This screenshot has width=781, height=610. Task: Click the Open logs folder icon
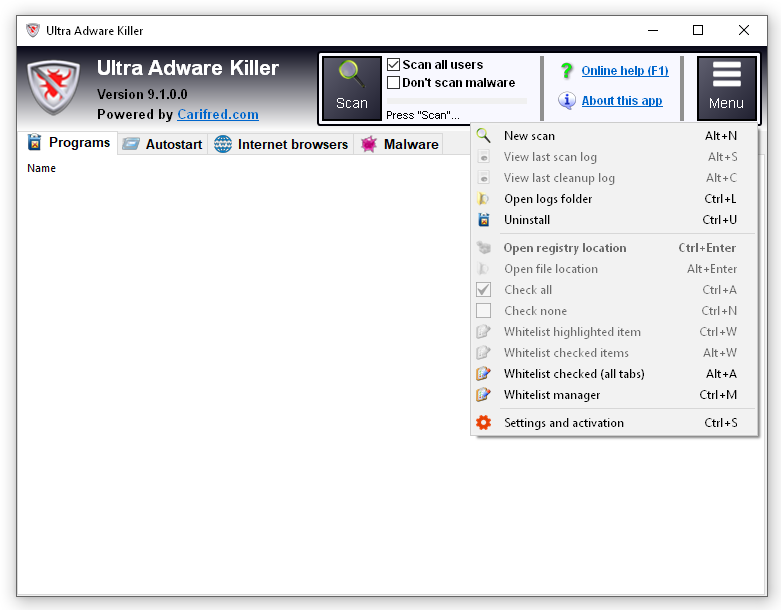(483, 199)
